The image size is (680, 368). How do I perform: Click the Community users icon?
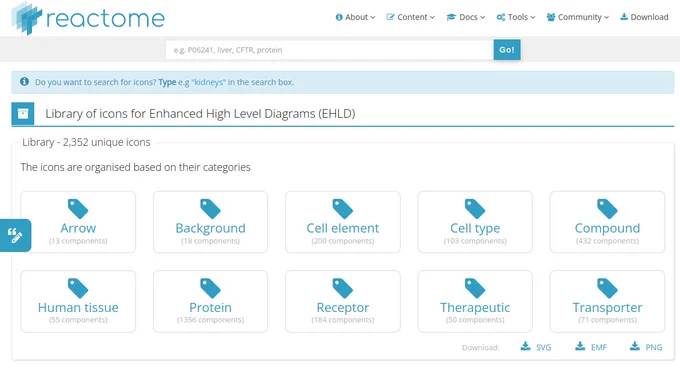pyautogui.click(x=551, y=17)
